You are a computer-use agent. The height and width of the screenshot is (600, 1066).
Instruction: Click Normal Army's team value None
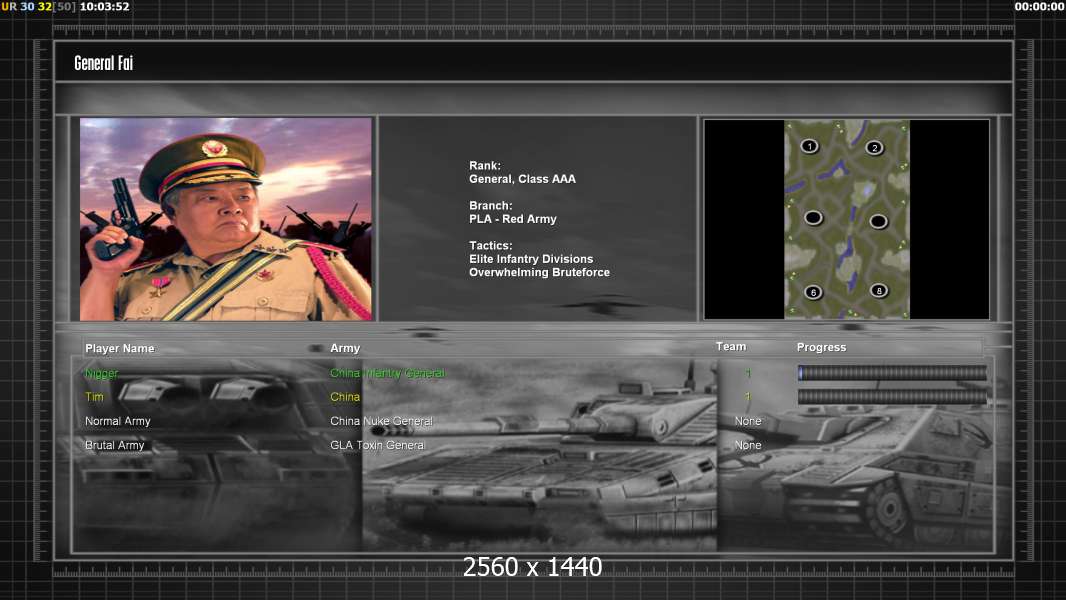(x=748, y=421)
